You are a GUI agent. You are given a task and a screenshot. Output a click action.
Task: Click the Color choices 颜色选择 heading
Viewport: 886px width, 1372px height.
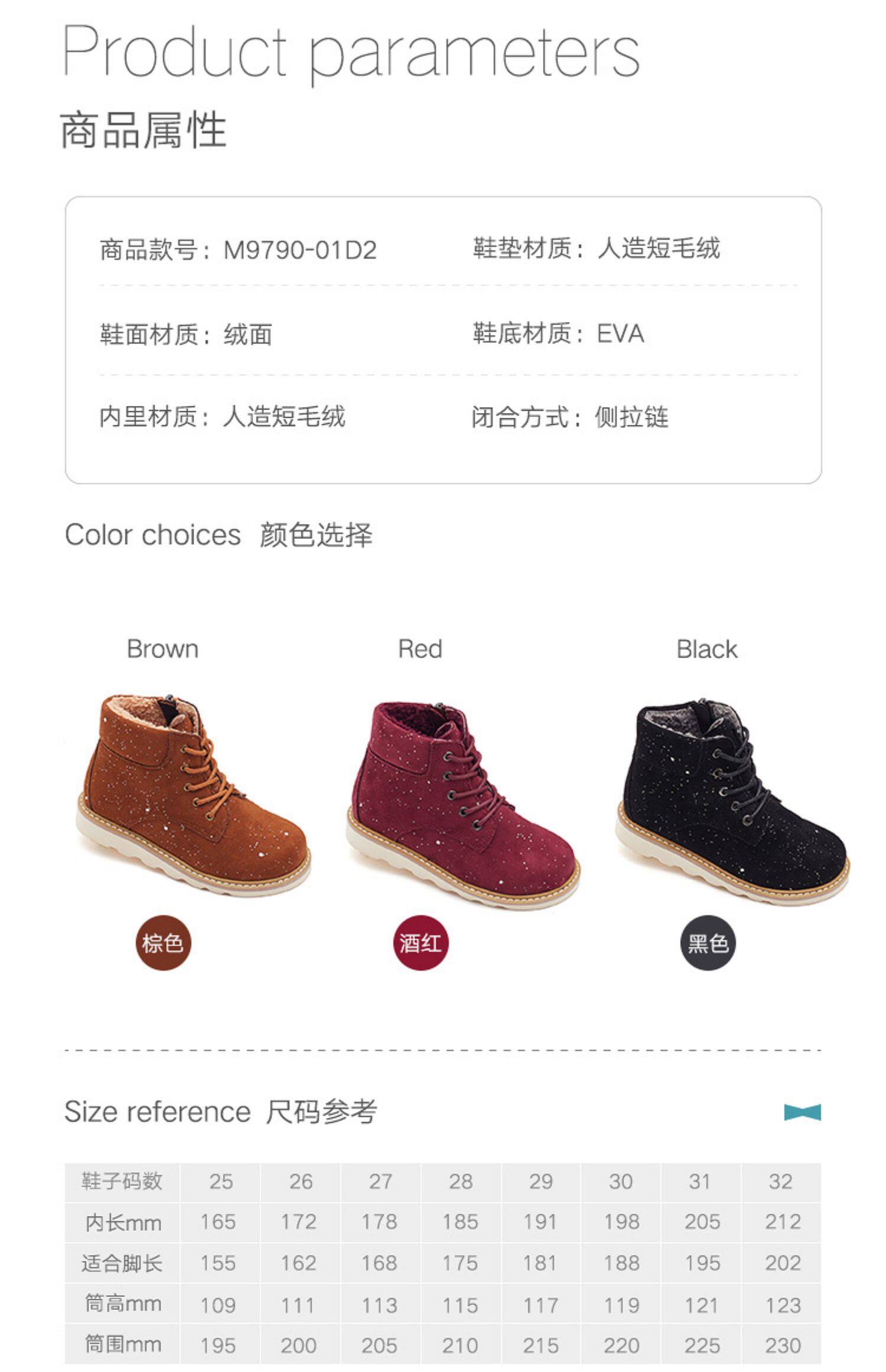pyautogui.click(x=219, y=535)
